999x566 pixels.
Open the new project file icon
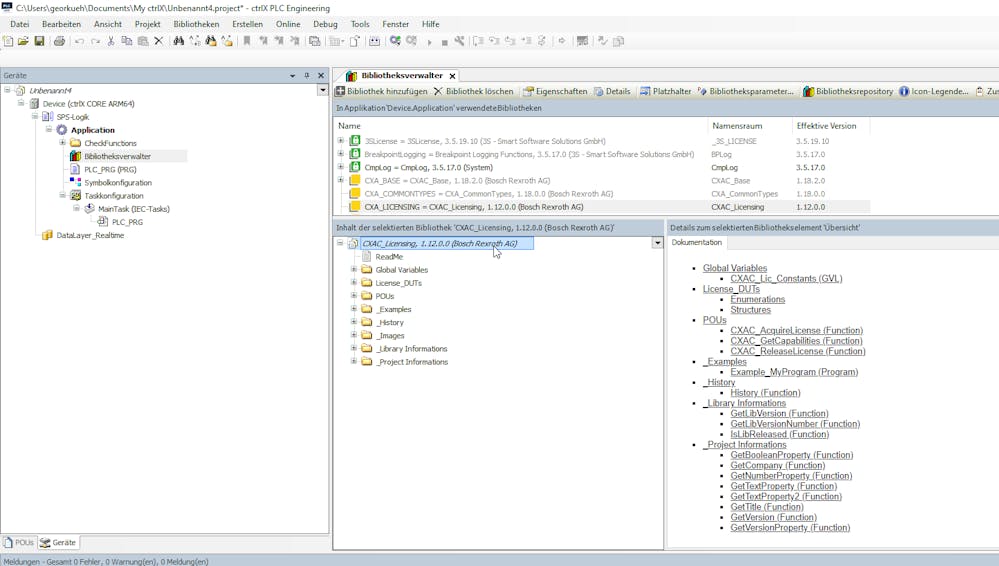[8, 41]
